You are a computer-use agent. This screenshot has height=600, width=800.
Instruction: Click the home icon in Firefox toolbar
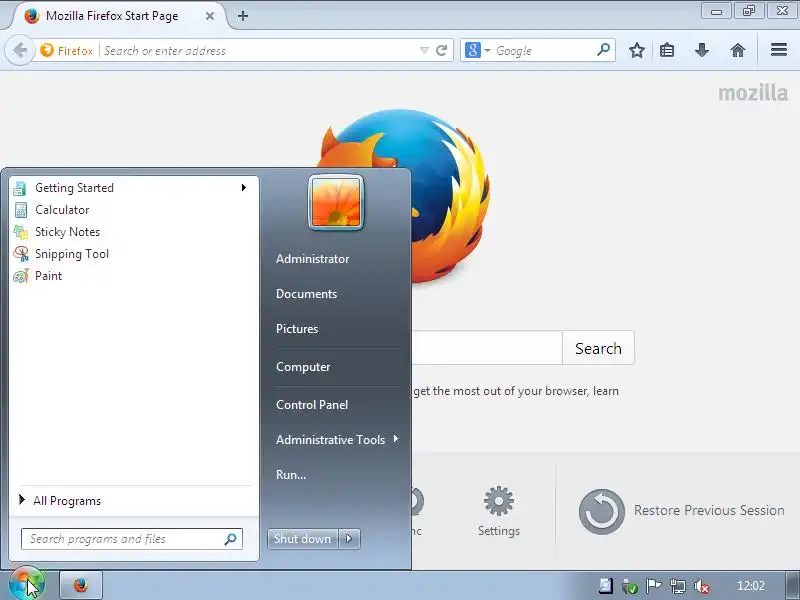(738, 51)
